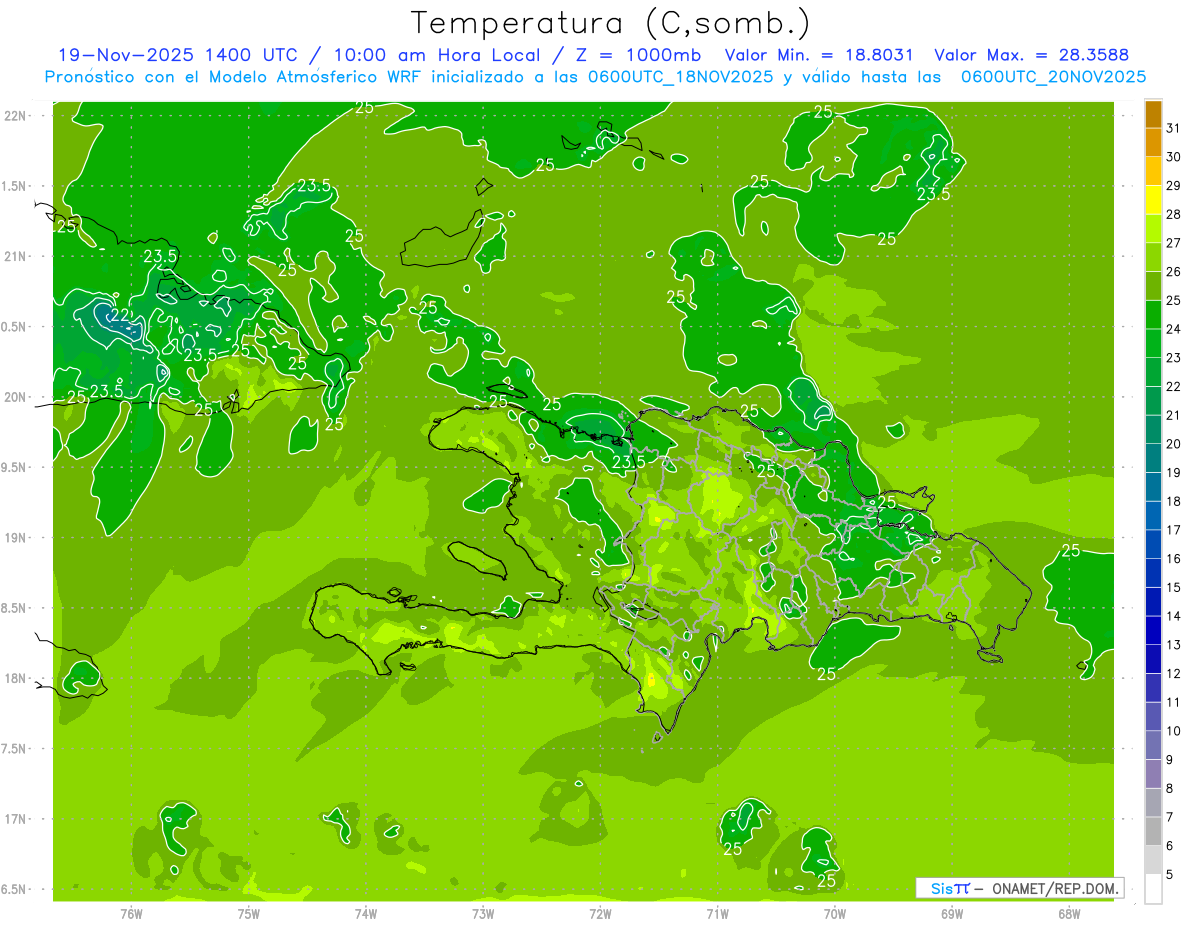Click the '71W' longitude label
This screenshot has width=1200, height=927.
pyautogui.click(x=717, y=913)
